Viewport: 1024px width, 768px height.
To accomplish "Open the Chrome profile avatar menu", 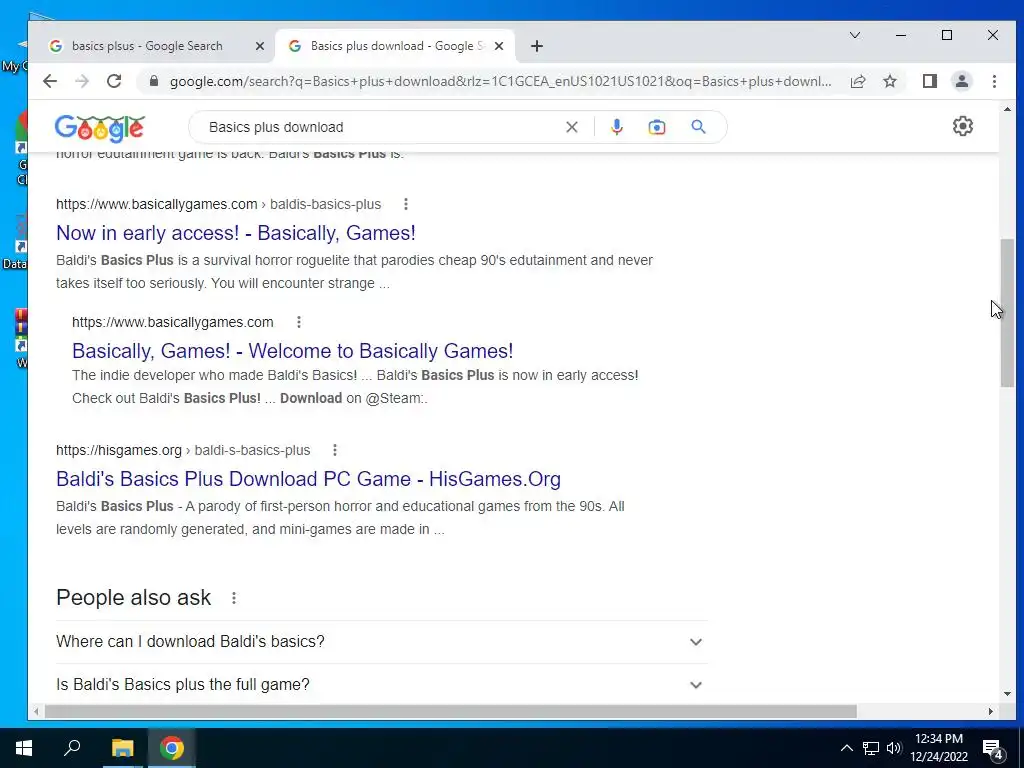I will [x=962, y=81].
